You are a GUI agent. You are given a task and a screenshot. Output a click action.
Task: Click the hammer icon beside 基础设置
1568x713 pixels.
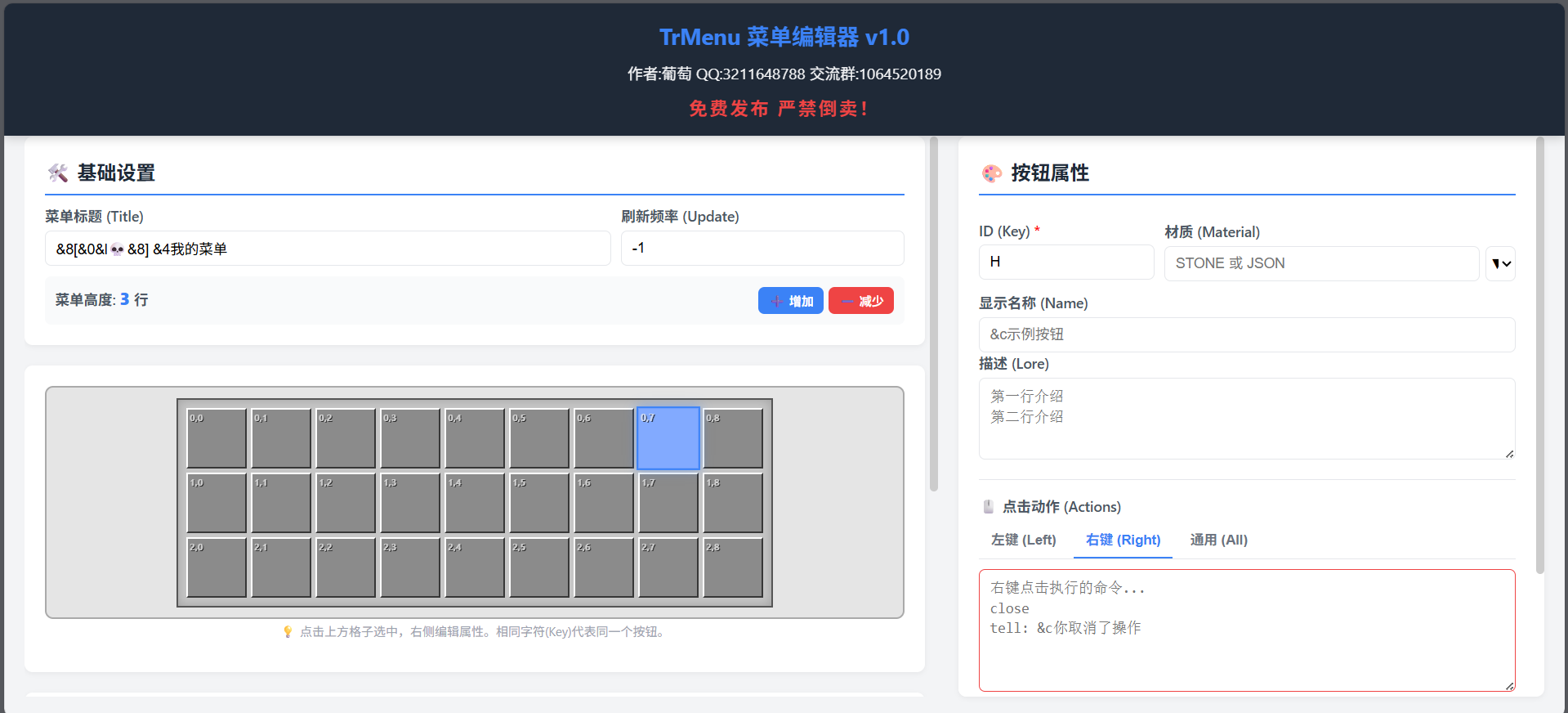click(57, 173)
